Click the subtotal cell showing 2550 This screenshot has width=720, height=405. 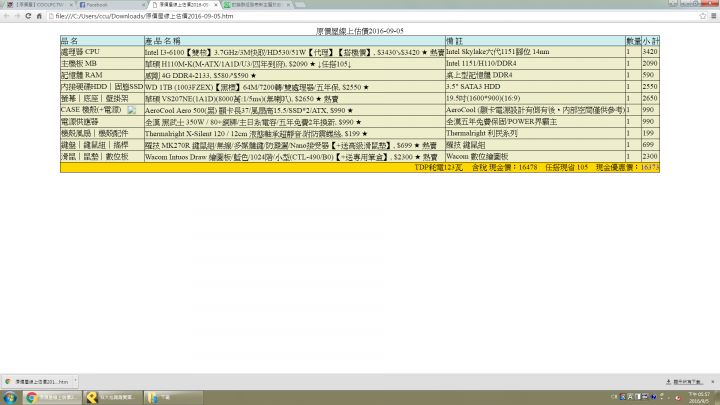(650, 87)
